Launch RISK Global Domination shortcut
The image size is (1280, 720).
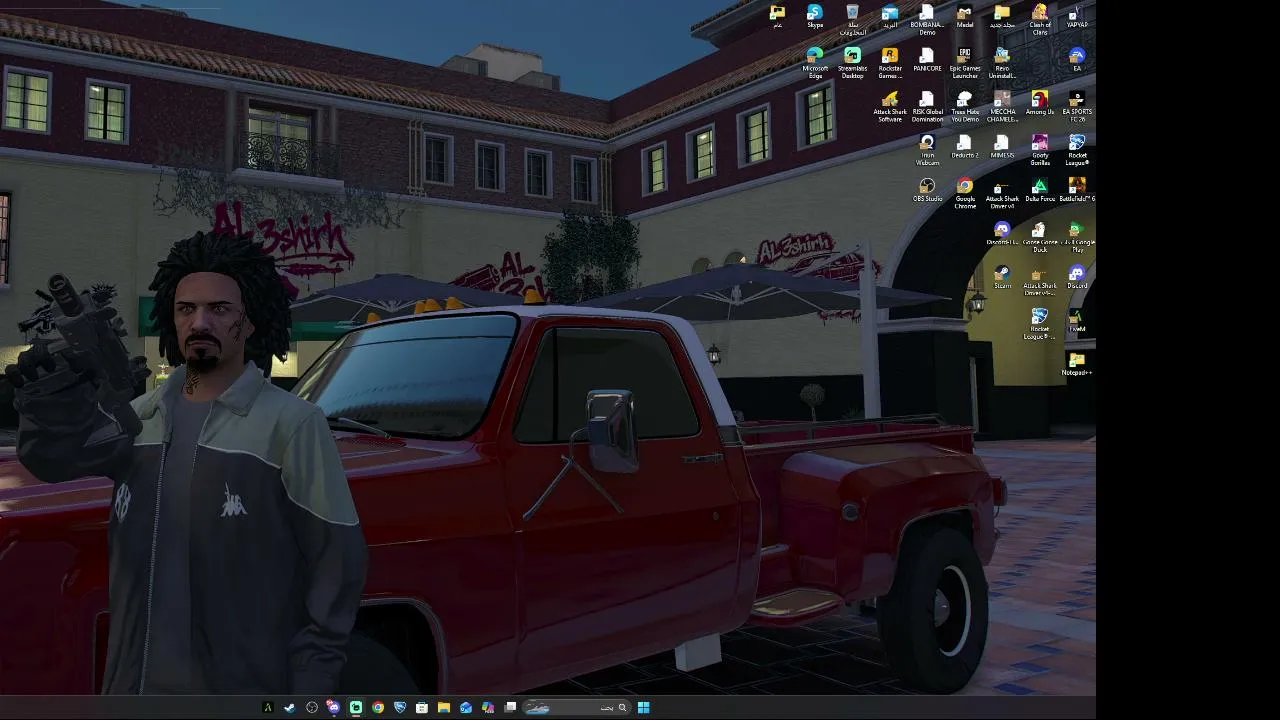(927, 107)
